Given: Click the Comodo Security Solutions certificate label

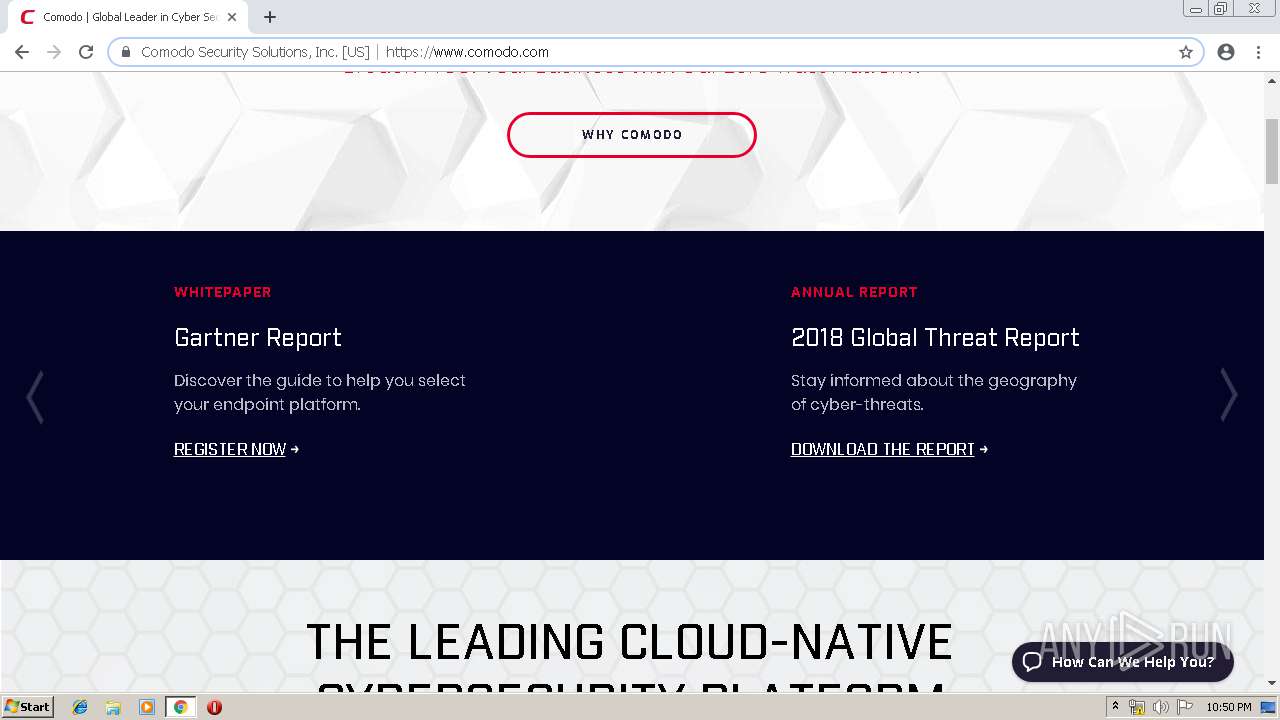Looking at the screenshot, I should tap(255, 52).
